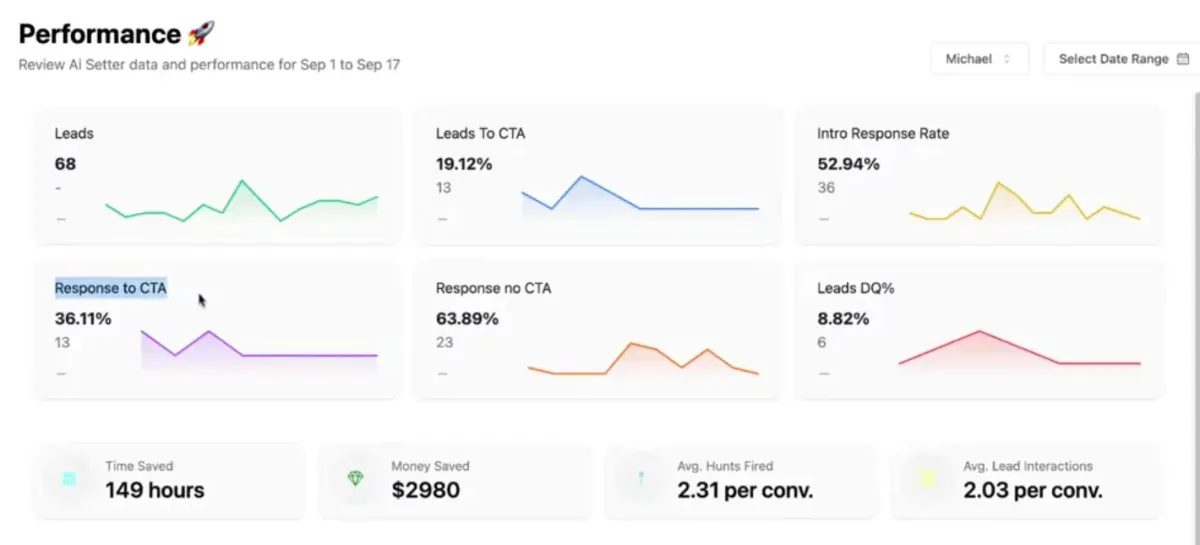Click the Leads To CTA blue chart
The width and height of the screenshot is (1200, 545).
(x=640, y=195)
